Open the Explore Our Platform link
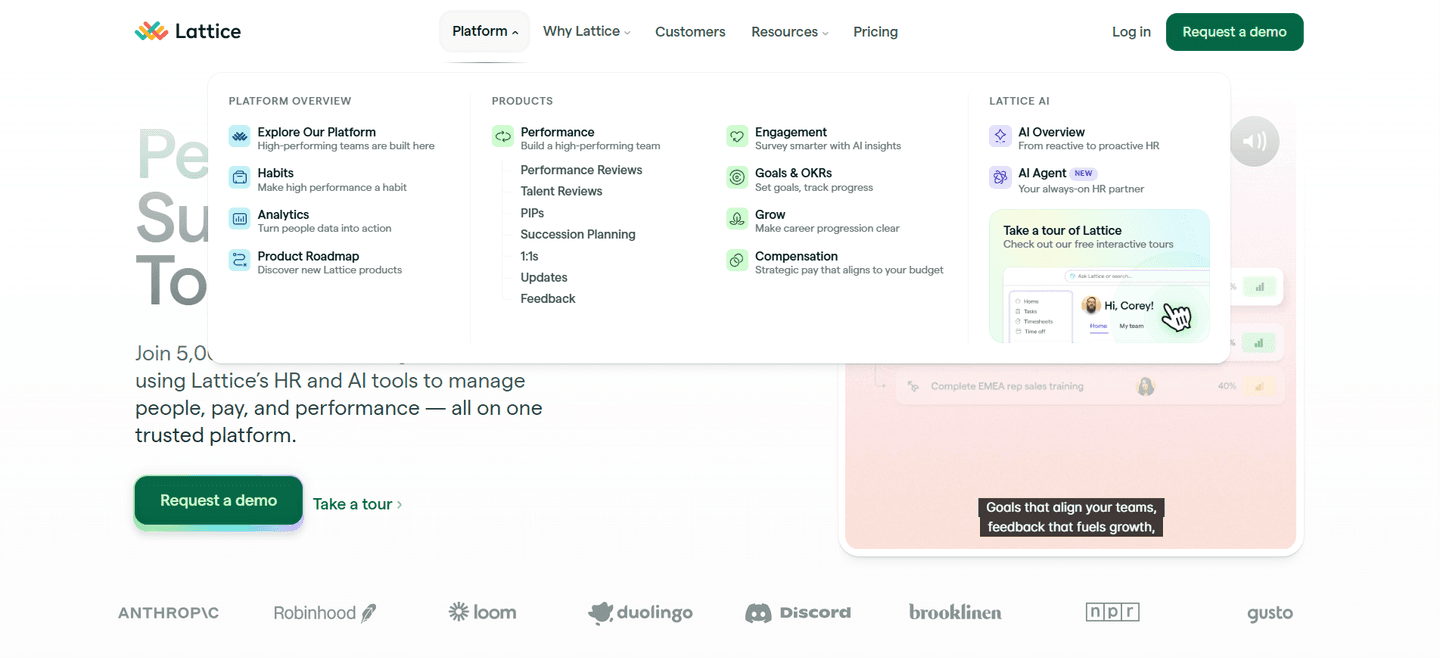Image resolution: width=1440 pixels, height=658 pixels. 316,132
